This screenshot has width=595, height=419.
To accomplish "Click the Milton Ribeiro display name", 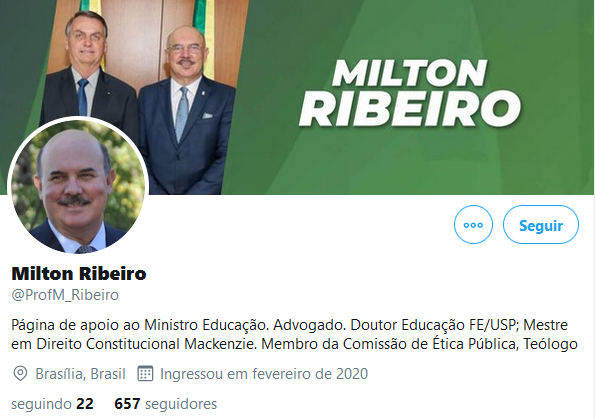I will click(x=79, y=274).
